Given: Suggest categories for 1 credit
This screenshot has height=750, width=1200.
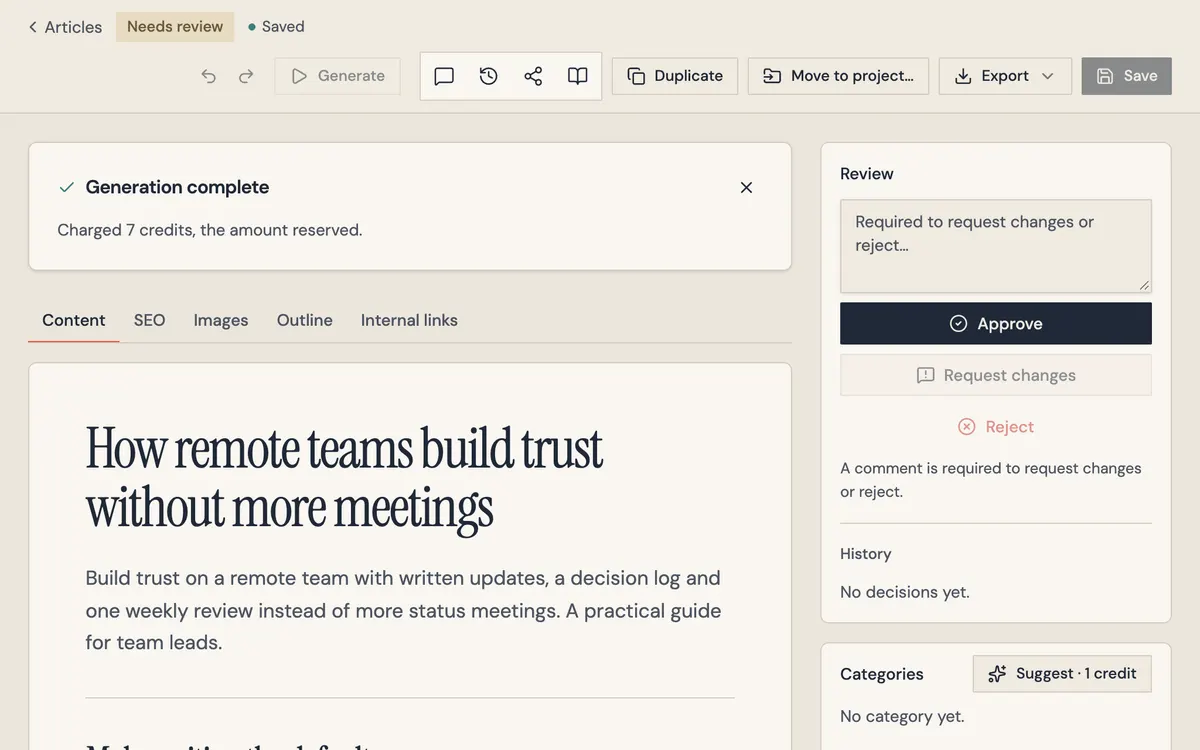Looking at the screenshot, I should tap(1062, 674).
